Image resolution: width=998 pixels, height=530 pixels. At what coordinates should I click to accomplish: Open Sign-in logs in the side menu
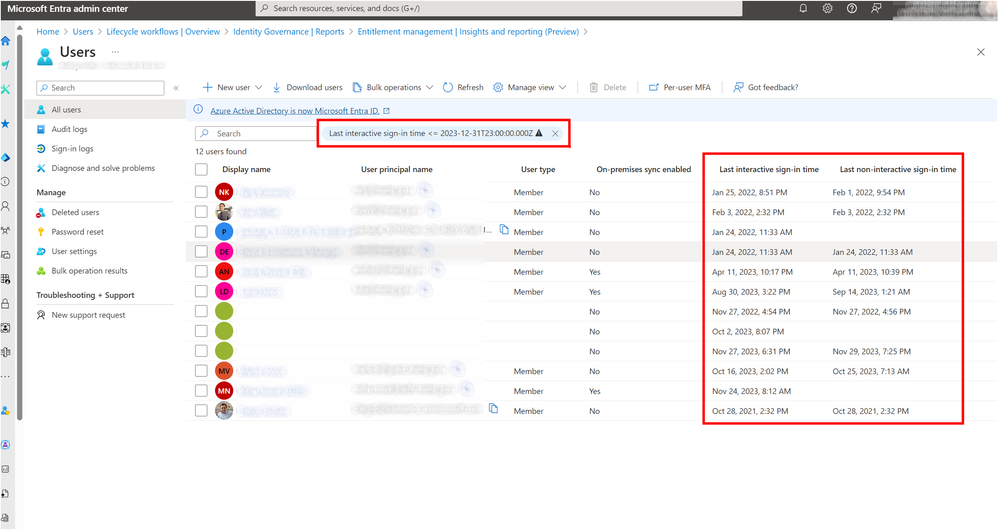[72, 148]
